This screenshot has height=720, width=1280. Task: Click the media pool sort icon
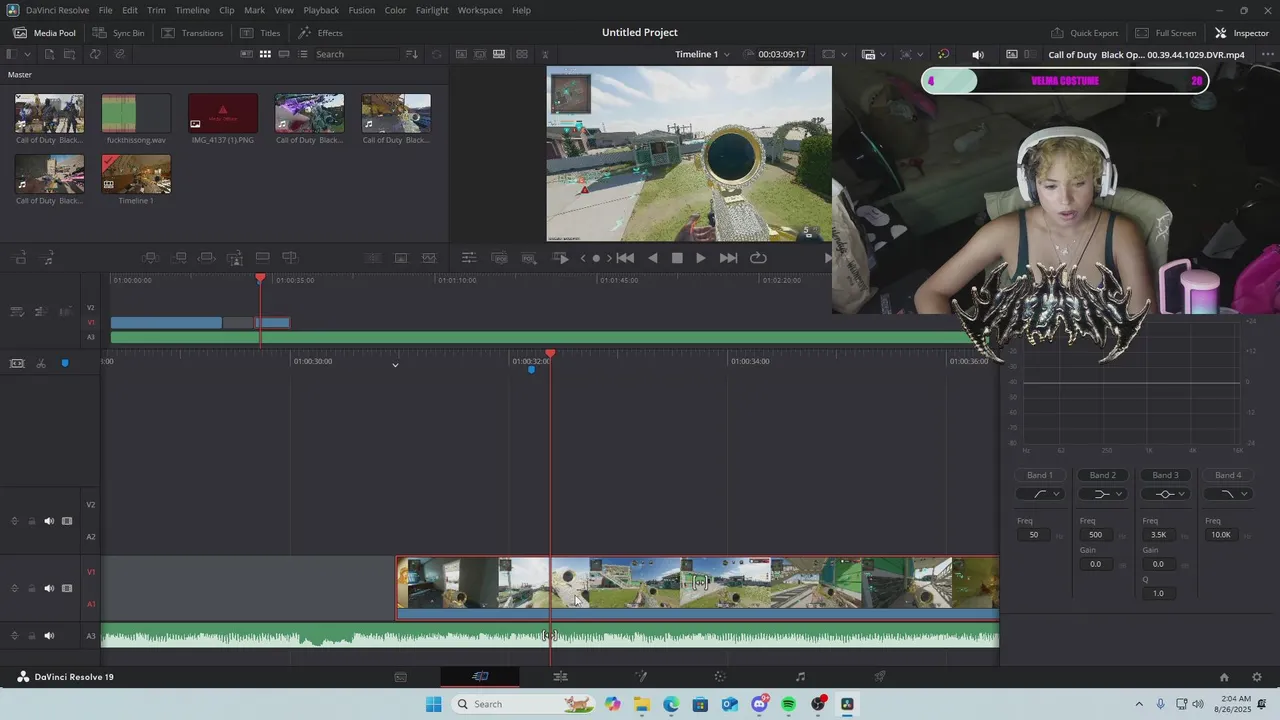(411, 54)
